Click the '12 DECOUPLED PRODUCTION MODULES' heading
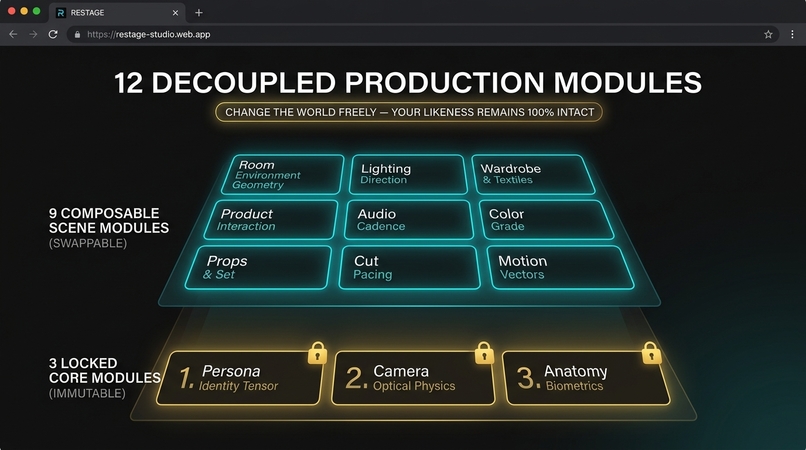The height and width of the screenshot is (450, 806). pyautogui.click(x=408, y=83)
